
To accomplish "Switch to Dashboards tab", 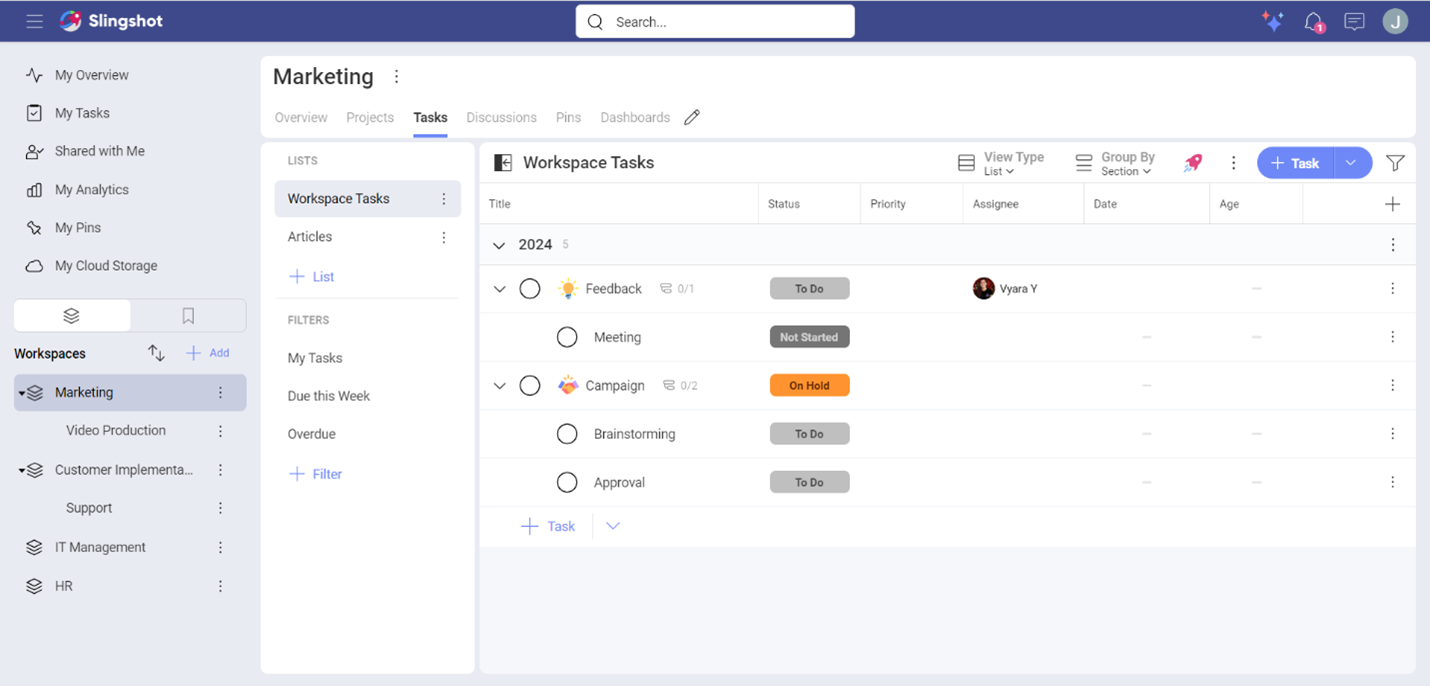I will (635, 118).
